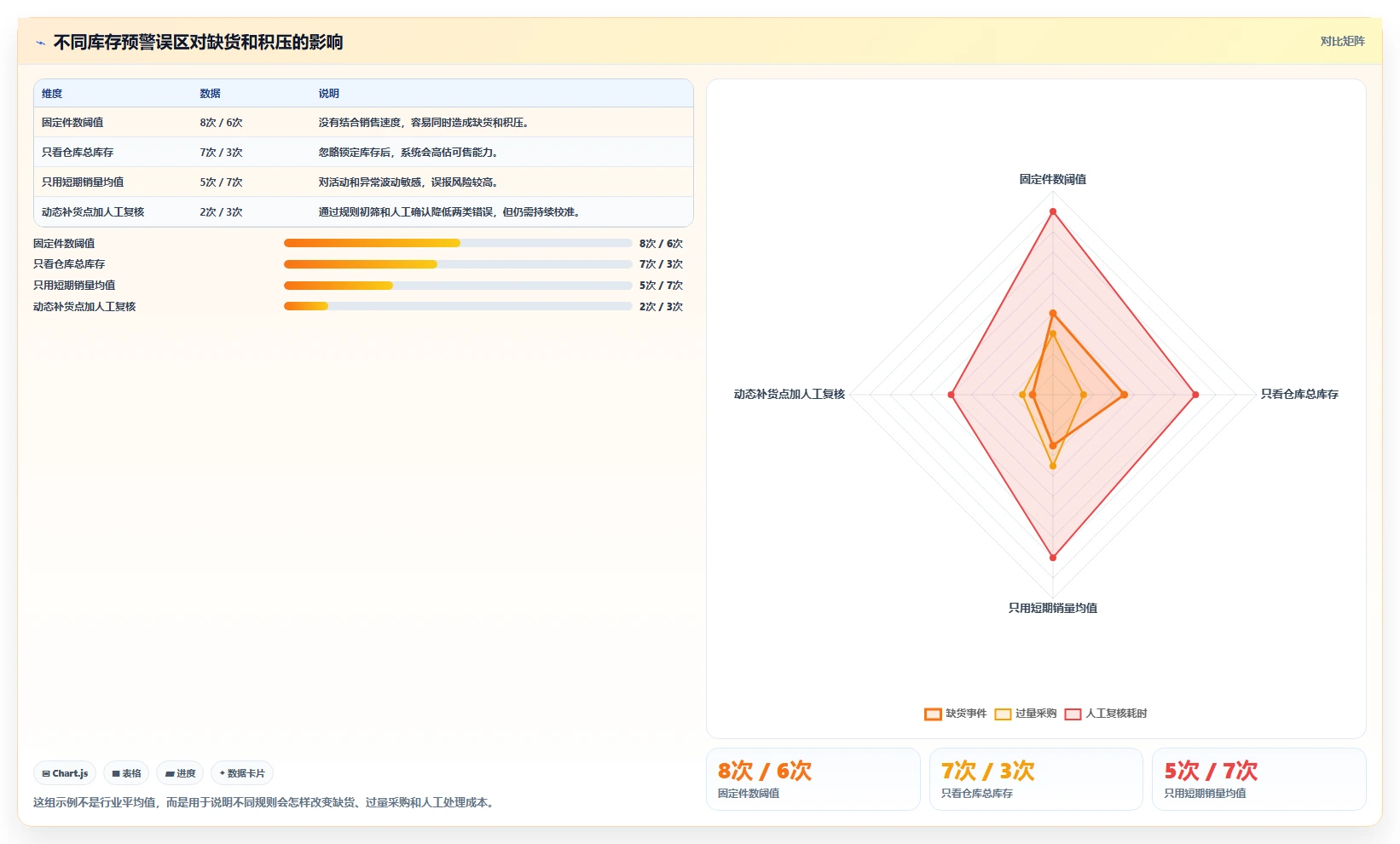The image size is (1400, 844).
Task: Click the 说明 column header
Action: tap(329, 94)
